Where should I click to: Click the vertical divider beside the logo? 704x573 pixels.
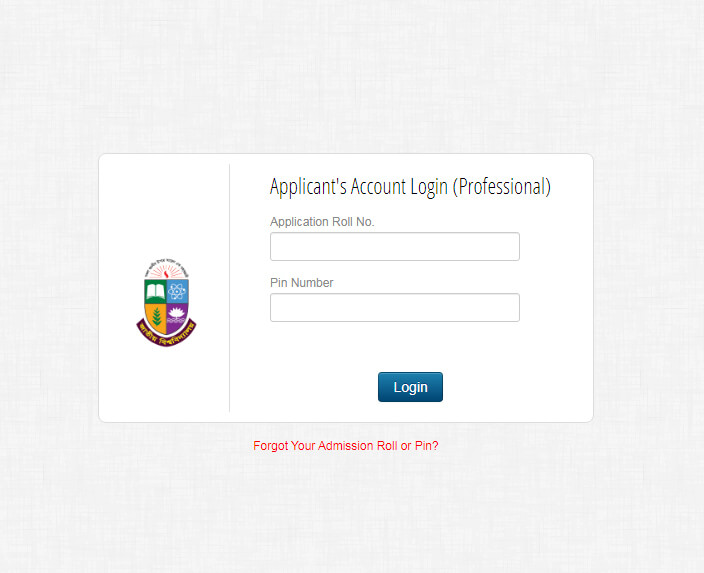(229, 288)
